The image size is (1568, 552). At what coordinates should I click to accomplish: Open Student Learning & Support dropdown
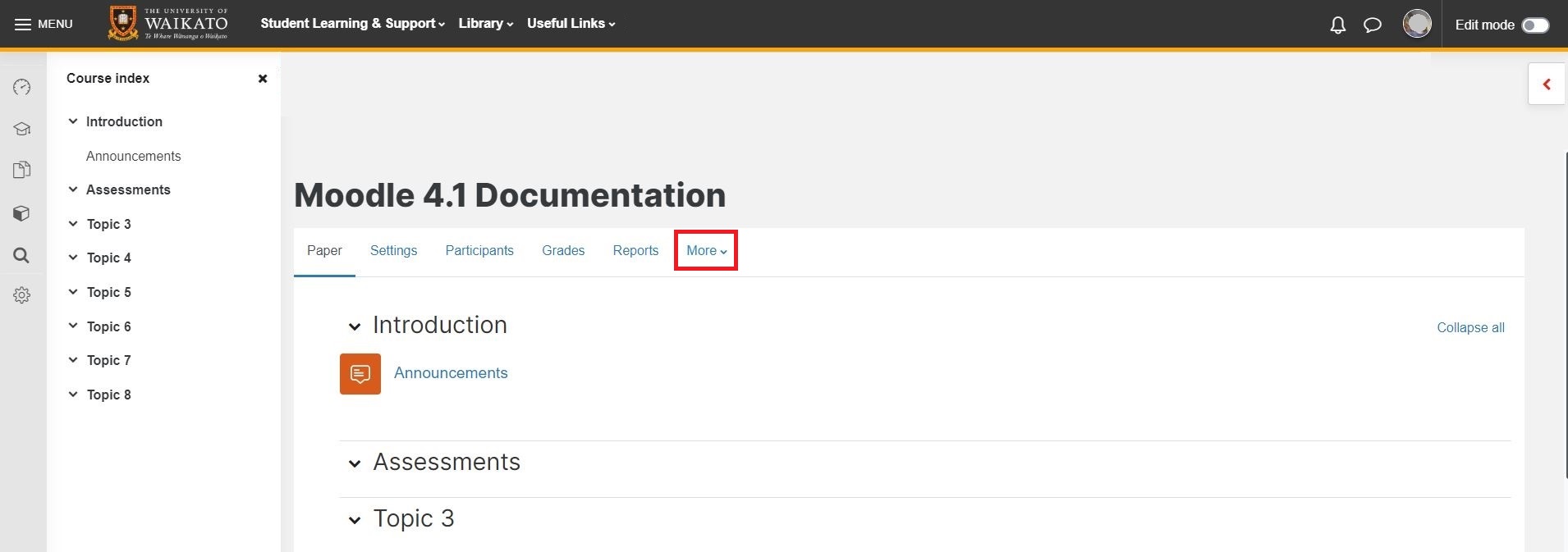[353, 24]
